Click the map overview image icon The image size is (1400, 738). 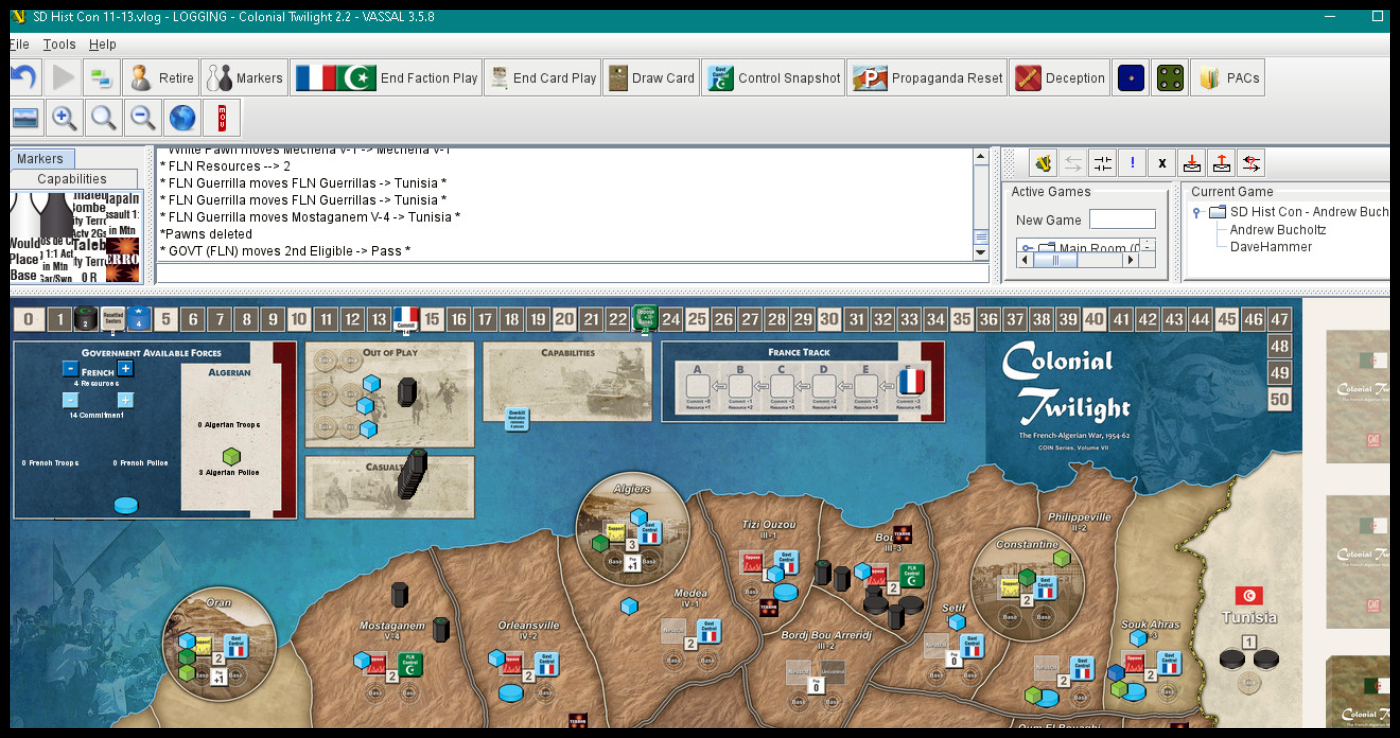25,118
